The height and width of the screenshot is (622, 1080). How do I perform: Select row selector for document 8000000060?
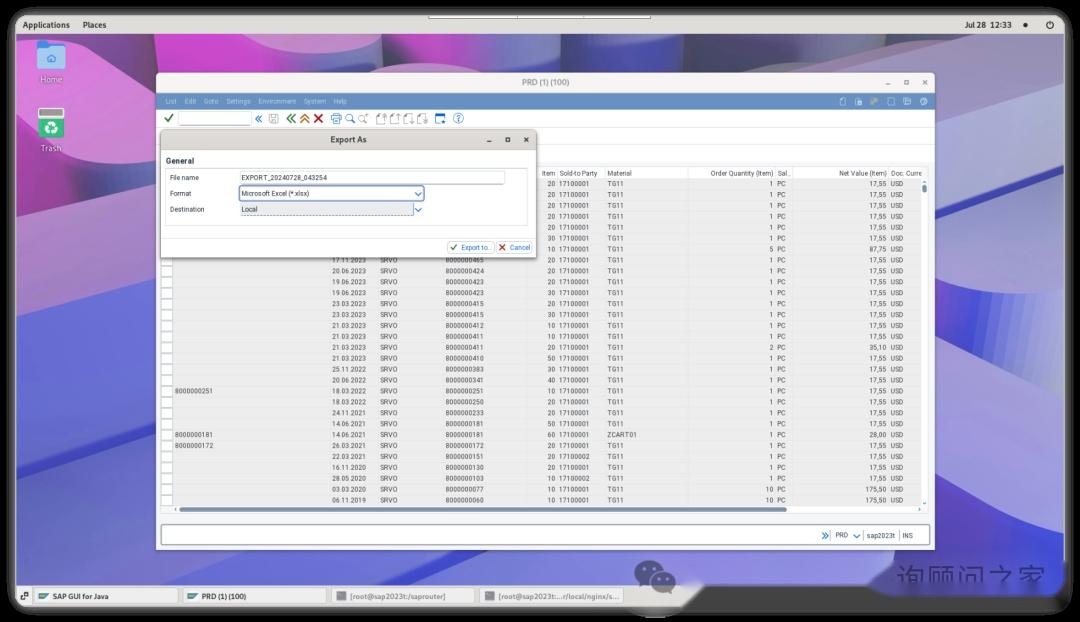coord(167,500)
